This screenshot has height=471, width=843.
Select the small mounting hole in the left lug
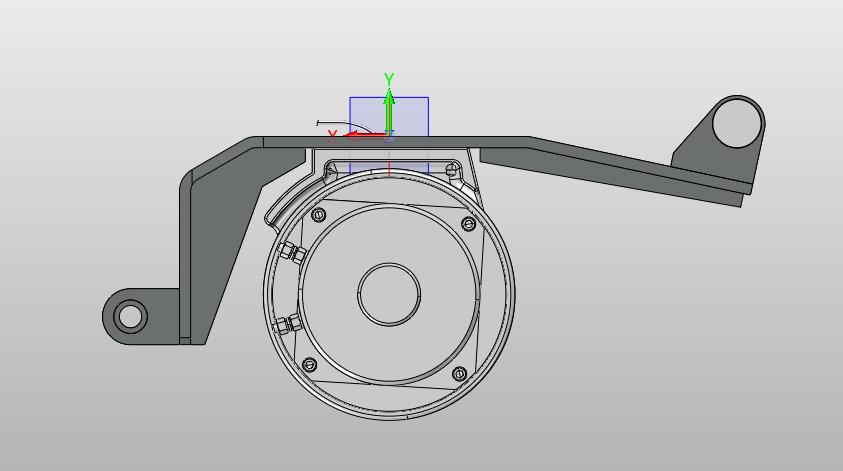pos(130,316)
